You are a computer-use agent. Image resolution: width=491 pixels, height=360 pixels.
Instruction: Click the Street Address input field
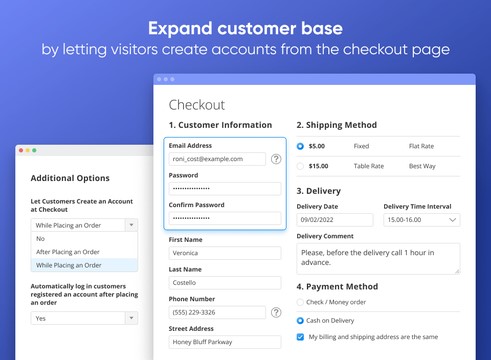tap(225, 342)
